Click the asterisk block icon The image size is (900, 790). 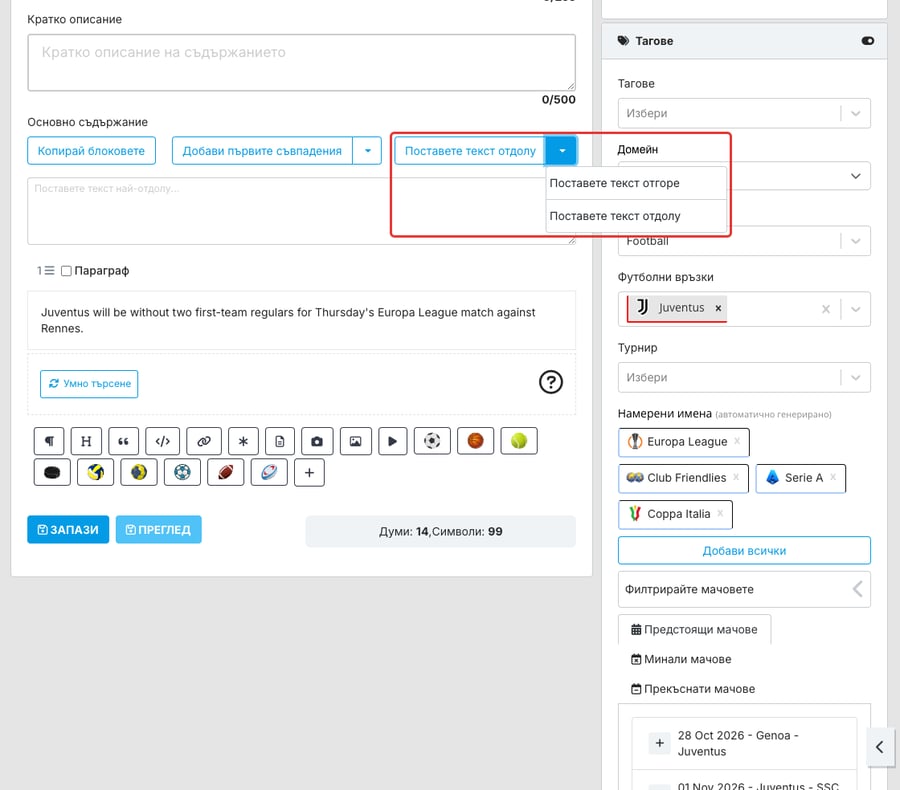243,441
